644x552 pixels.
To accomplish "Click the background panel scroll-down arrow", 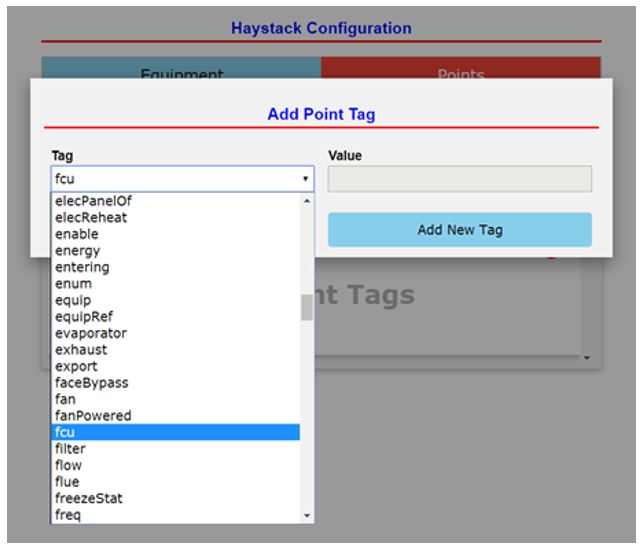I will click(x=587, y=358).
